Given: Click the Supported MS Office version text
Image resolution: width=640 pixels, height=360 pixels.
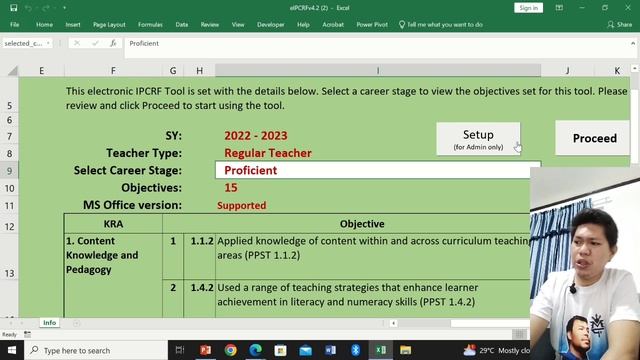Looking at the screenshot, I should click(242, 205).
